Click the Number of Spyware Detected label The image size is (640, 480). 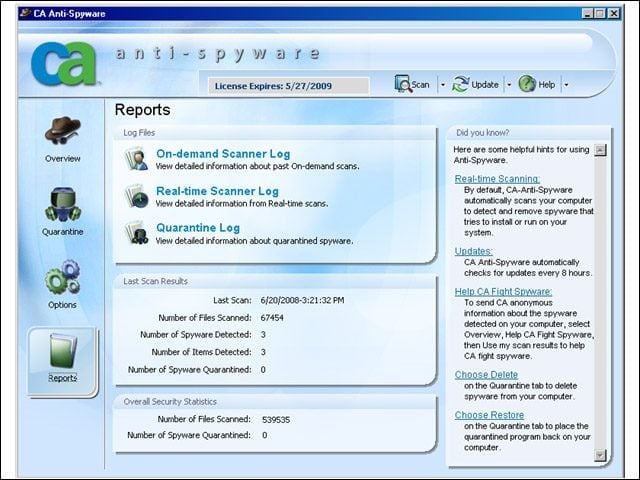coord(196,335)
